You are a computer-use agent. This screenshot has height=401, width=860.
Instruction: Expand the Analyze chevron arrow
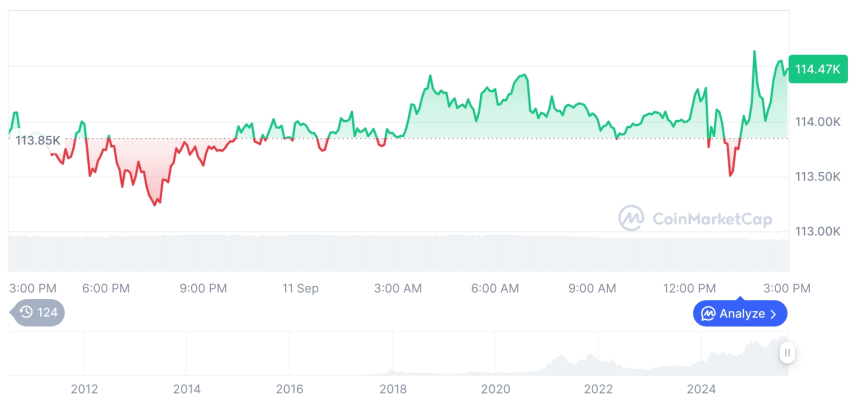(773, 314)
